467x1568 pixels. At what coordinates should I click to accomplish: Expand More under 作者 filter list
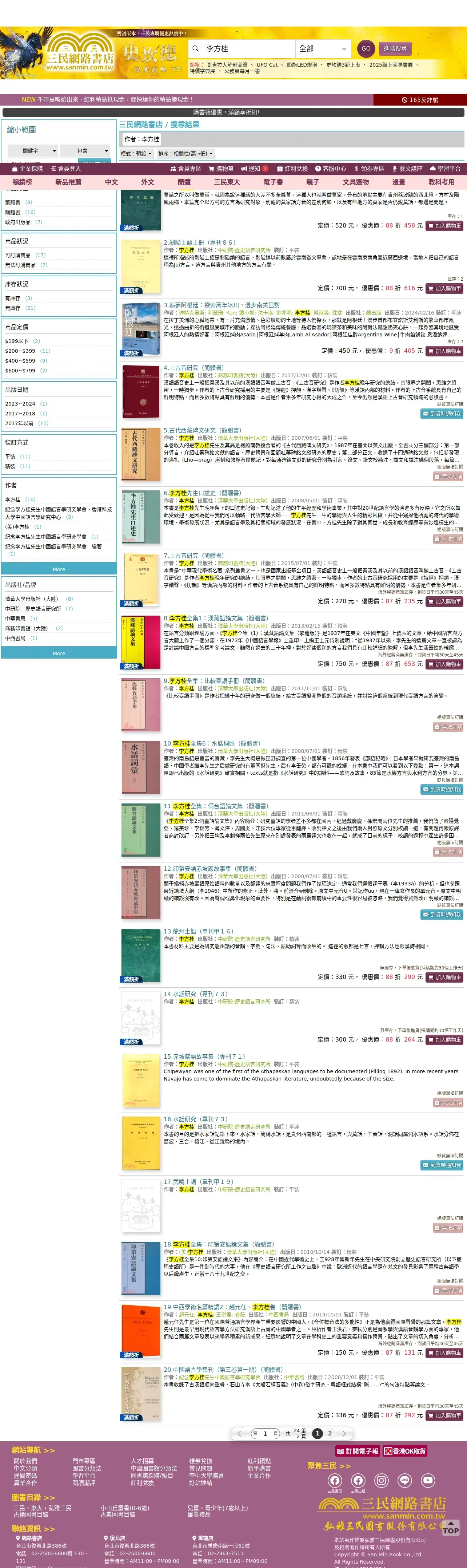pos(59,570)
